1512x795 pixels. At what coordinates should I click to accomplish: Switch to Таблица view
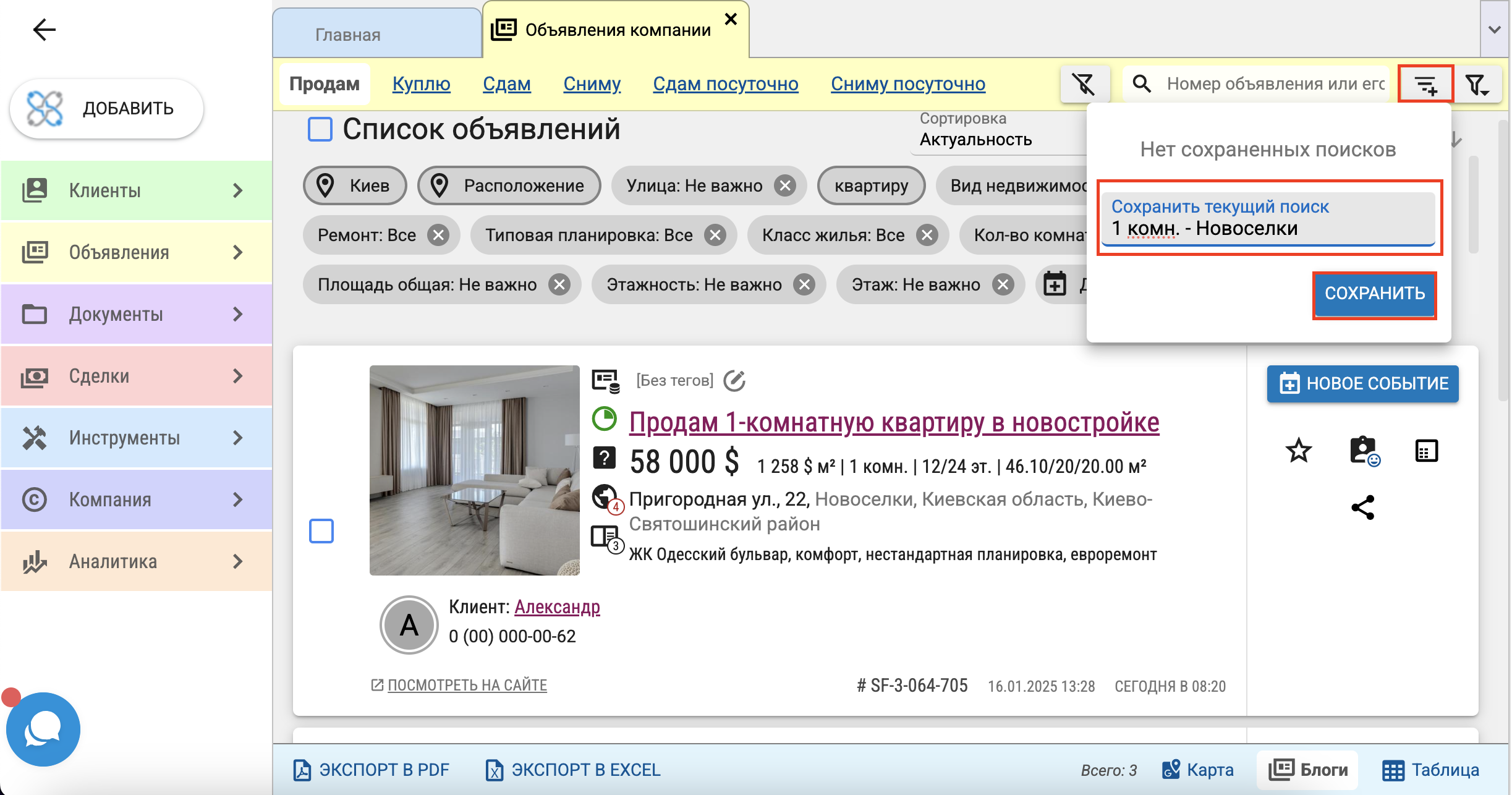(1430, 770)
